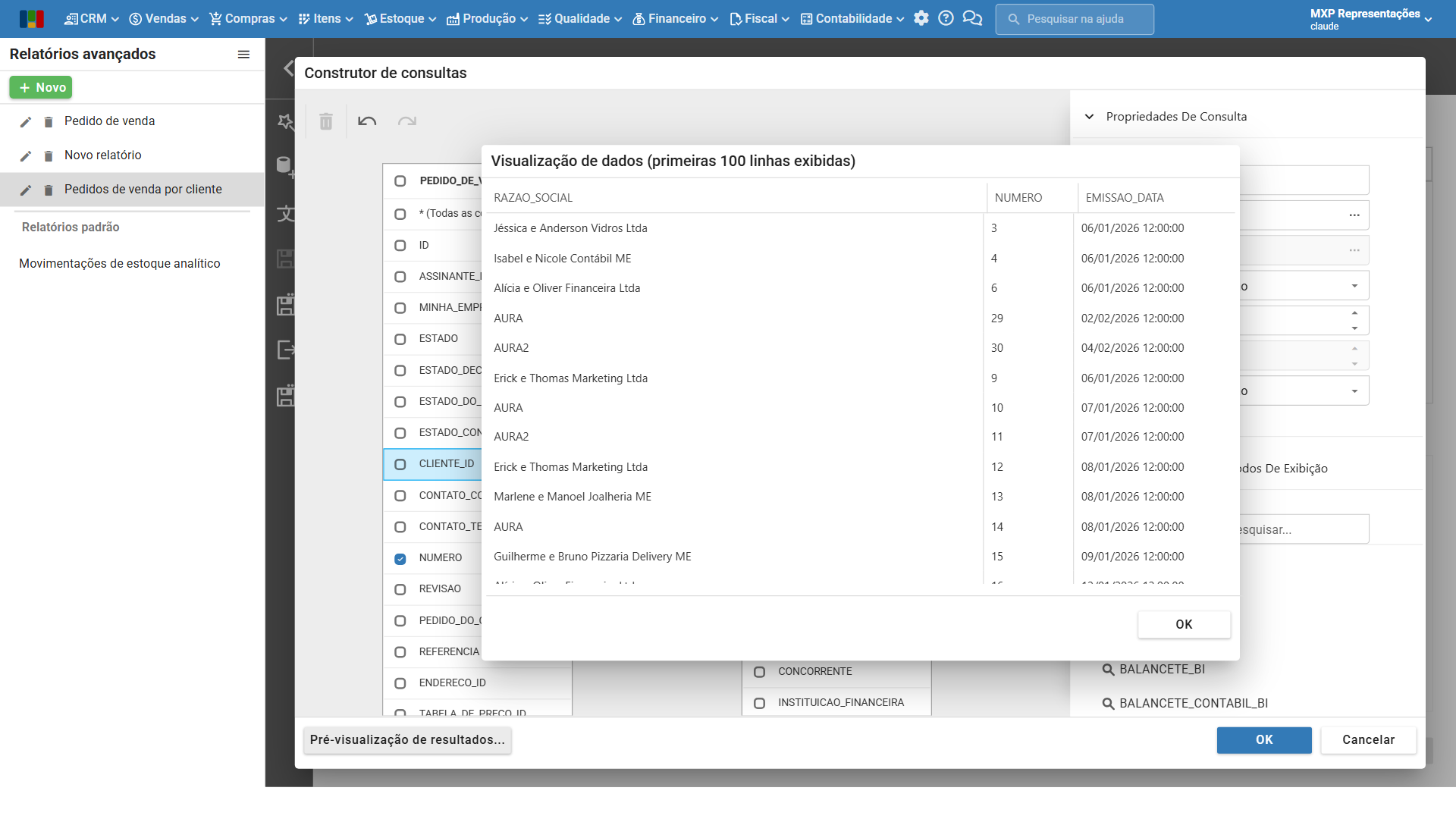Viewport: 1456px width, 819px height.
Task: Click the green Novo button
Action: pyautogui.click(x=41, y=88)
